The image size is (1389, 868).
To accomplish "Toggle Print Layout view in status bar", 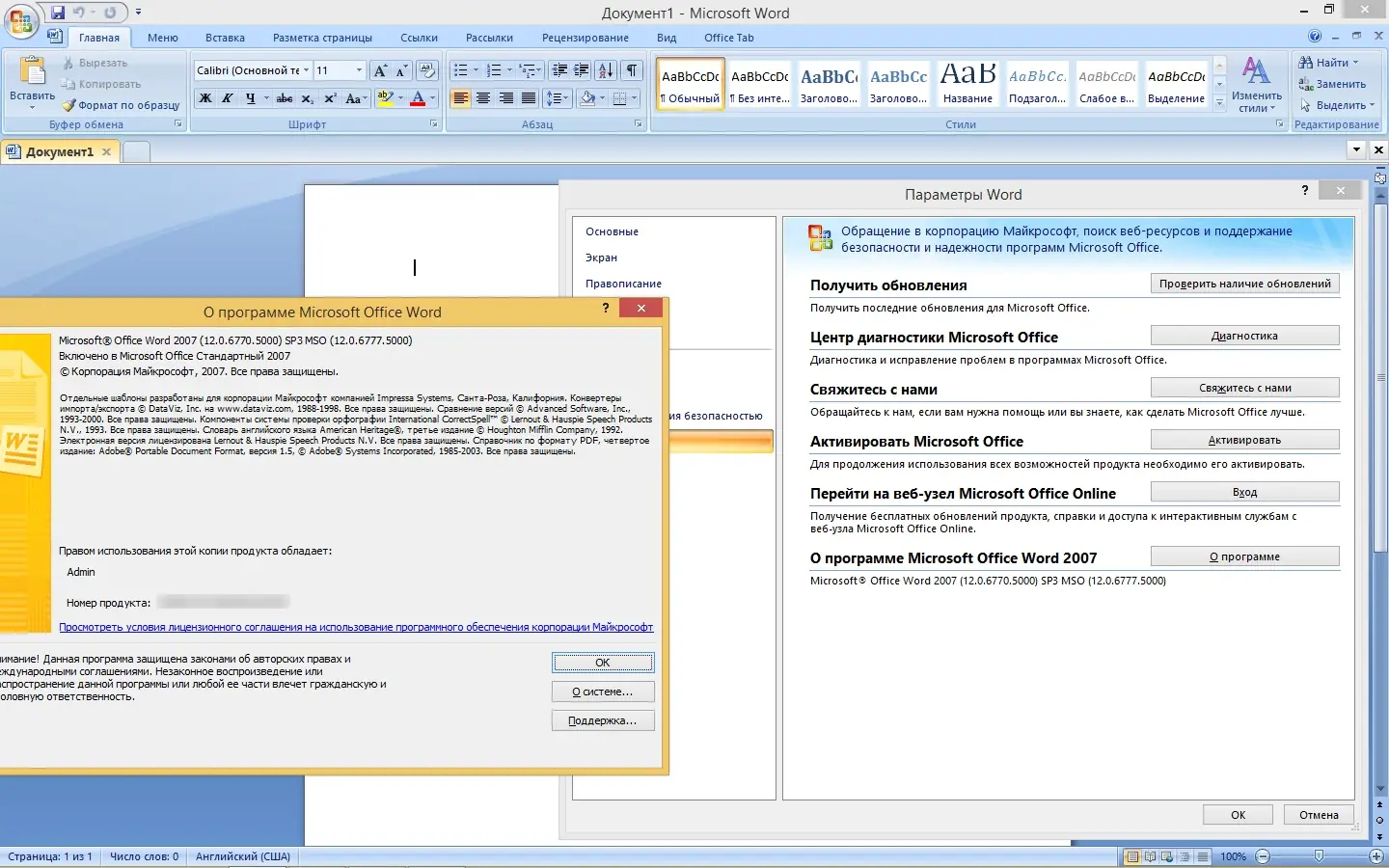I will (x=1132, y=856).
